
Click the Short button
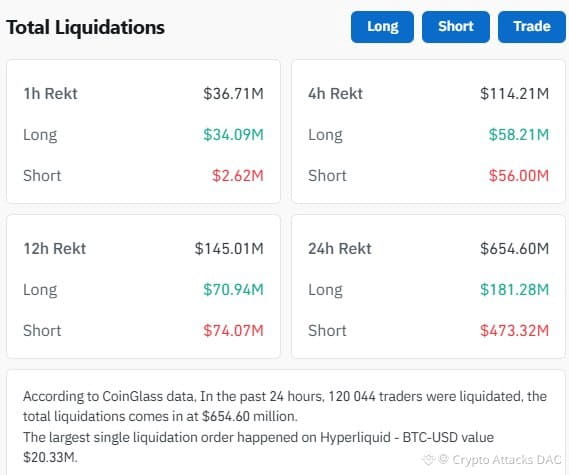456,27
